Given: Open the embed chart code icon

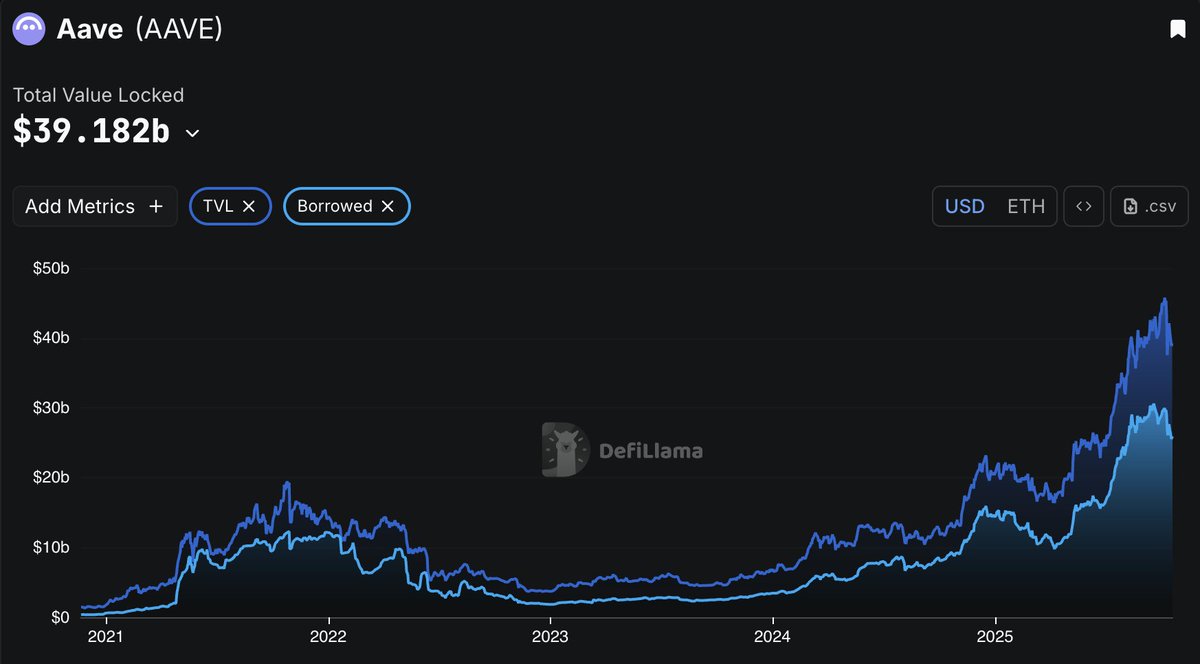Looking at the screenshot, I should pos(1083,206).
